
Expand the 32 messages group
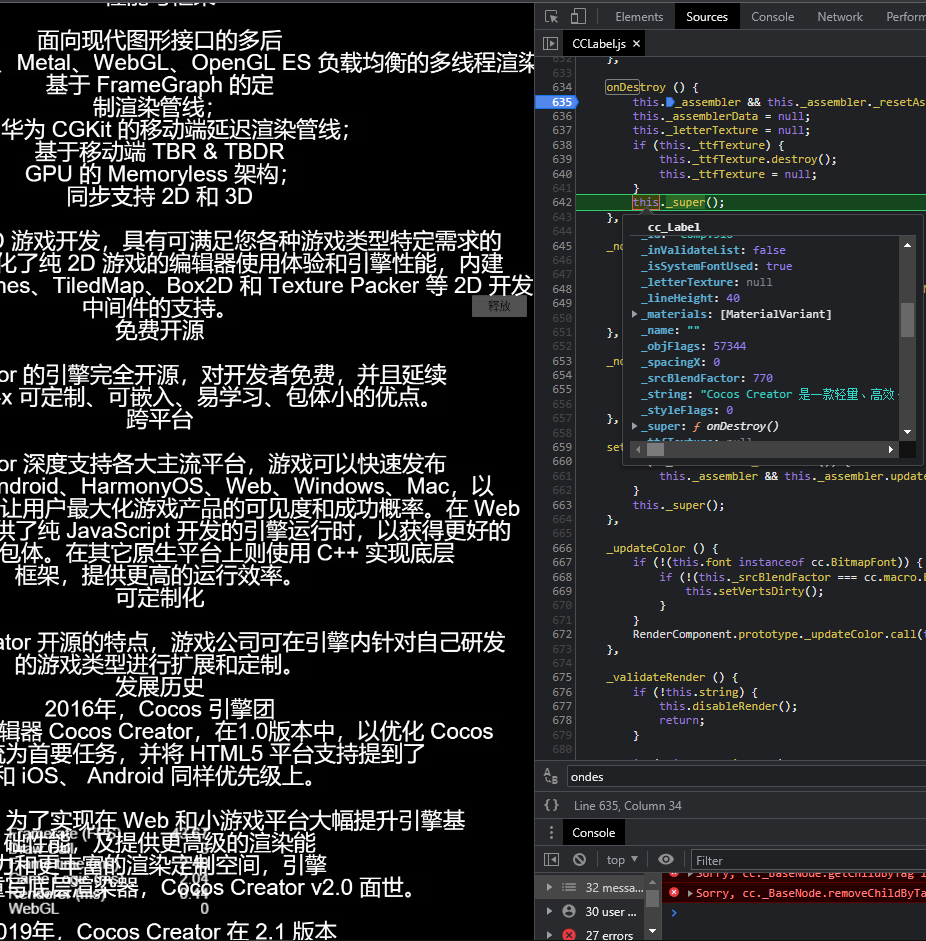[549, 887]
